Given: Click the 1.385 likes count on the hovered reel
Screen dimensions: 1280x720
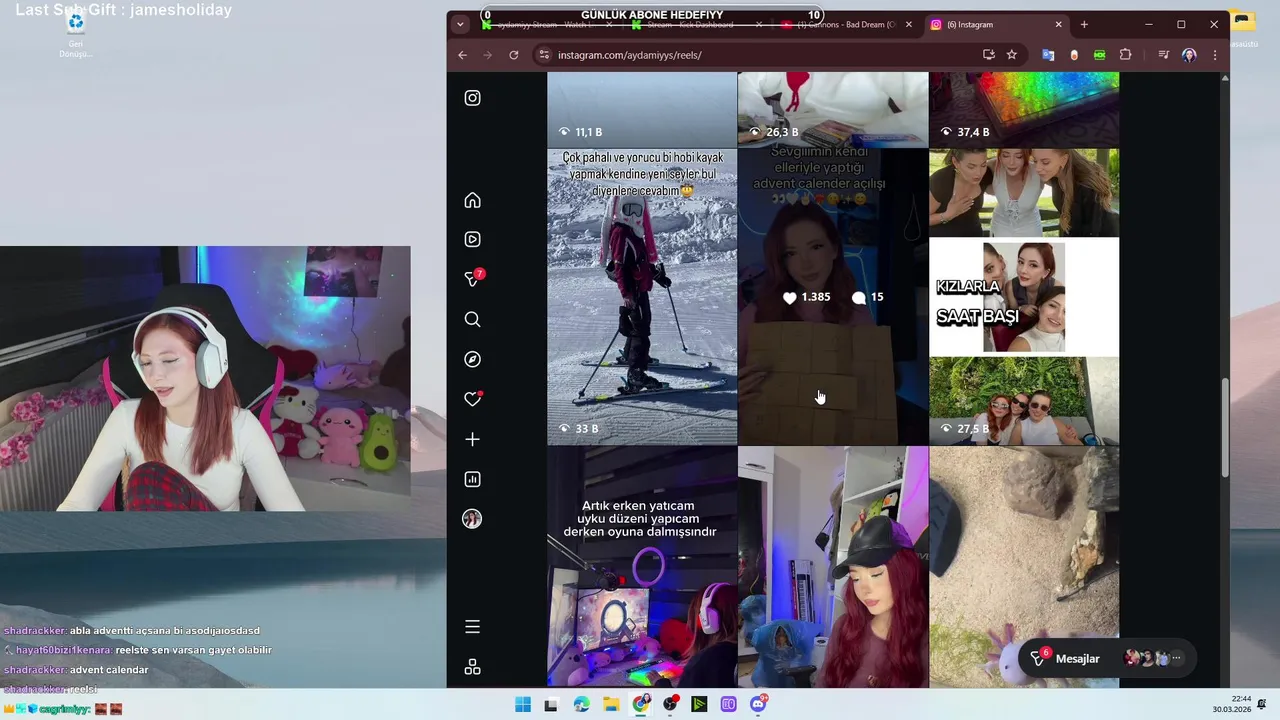Looking at the screenshot, I should point(808,297).
